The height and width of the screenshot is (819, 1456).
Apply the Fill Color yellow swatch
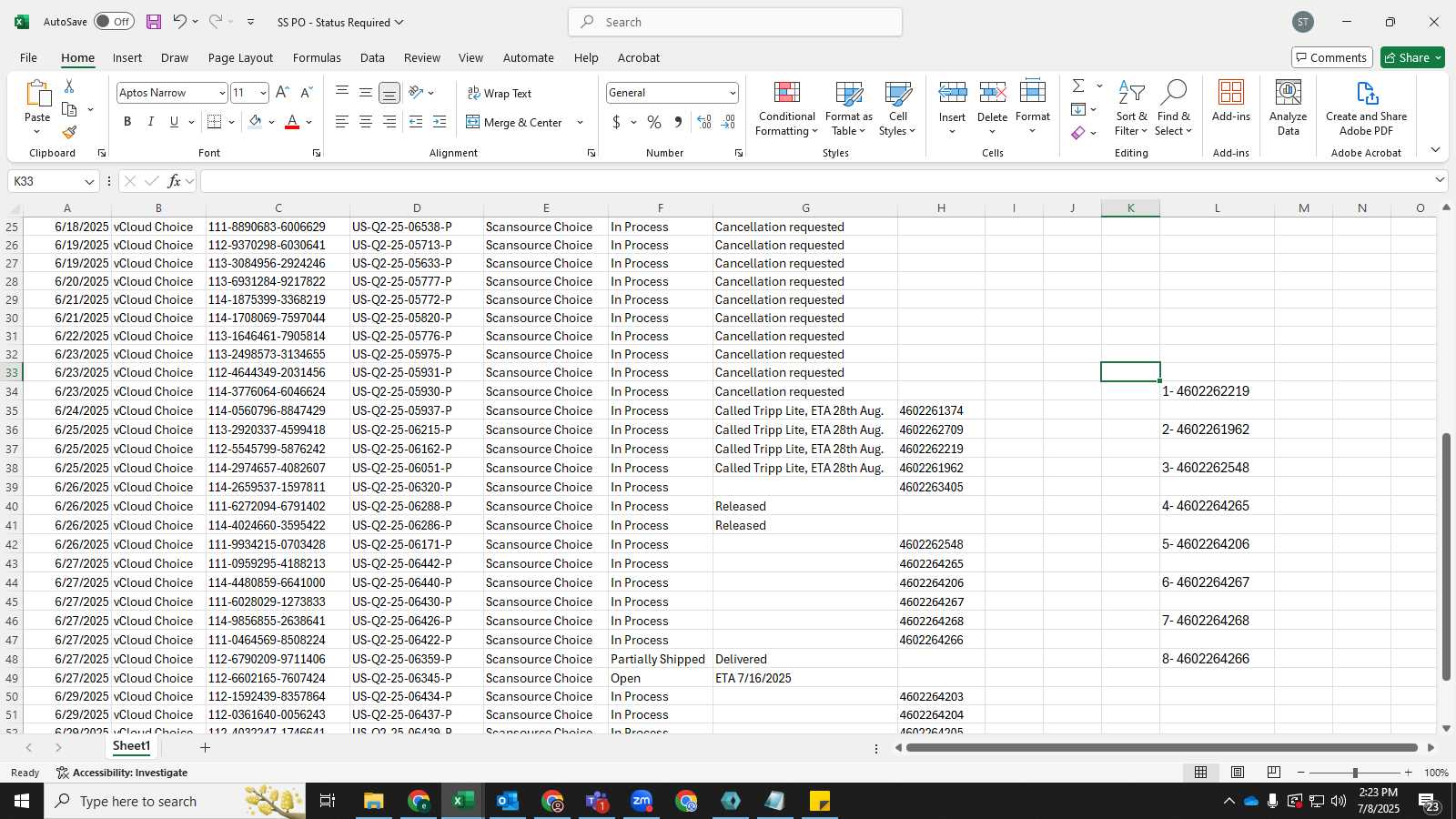click(256, 122)
